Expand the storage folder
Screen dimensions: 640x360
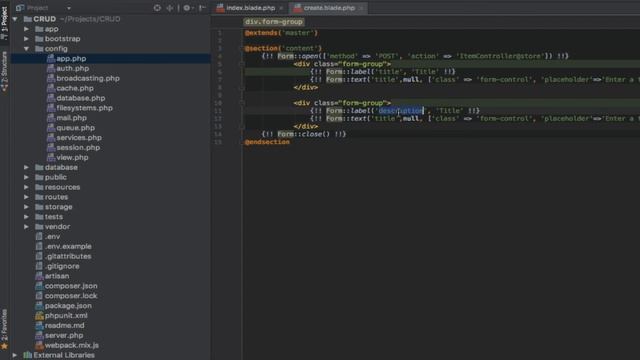tap(27, 207)
